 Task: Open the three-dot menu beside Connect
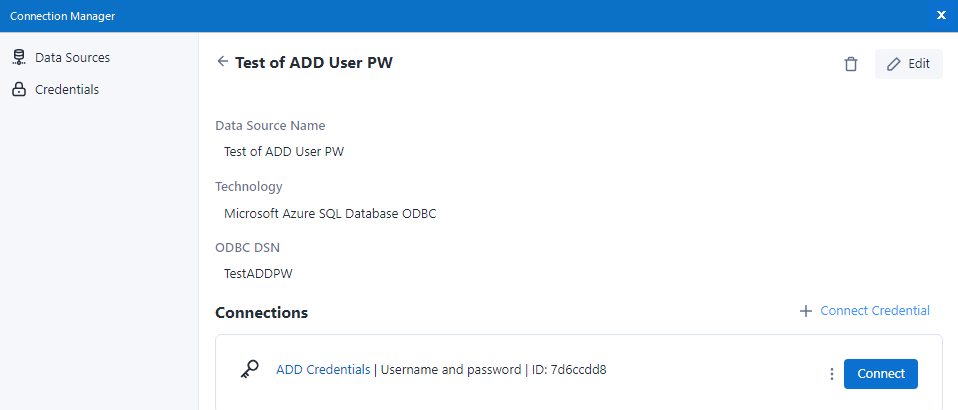[831, 374]
